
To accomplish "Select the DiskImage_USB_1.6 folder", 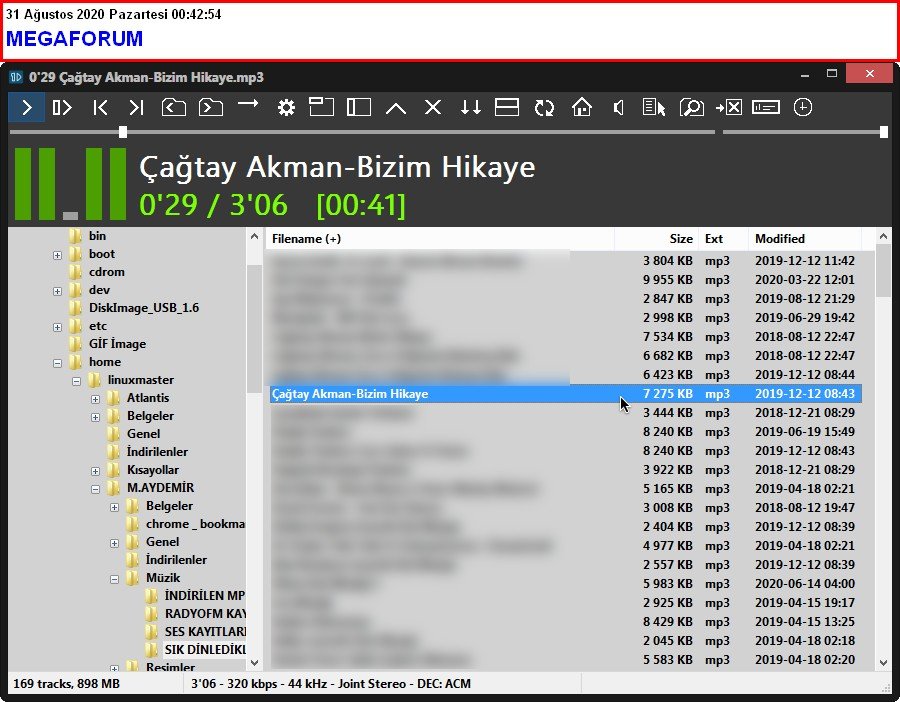I will tap(144, 308).
